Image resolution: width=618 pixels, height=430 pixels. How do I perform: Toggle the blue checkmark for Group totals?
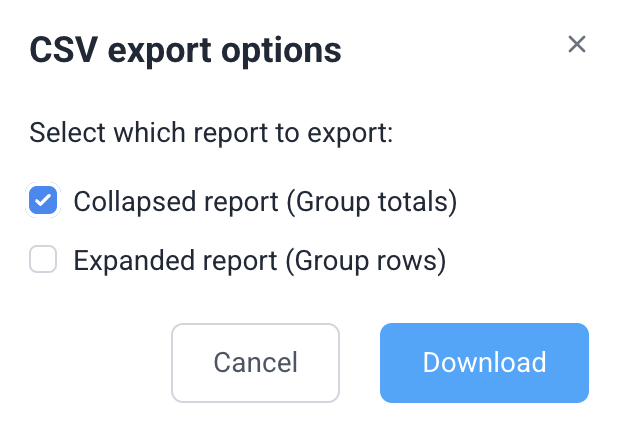43,201
